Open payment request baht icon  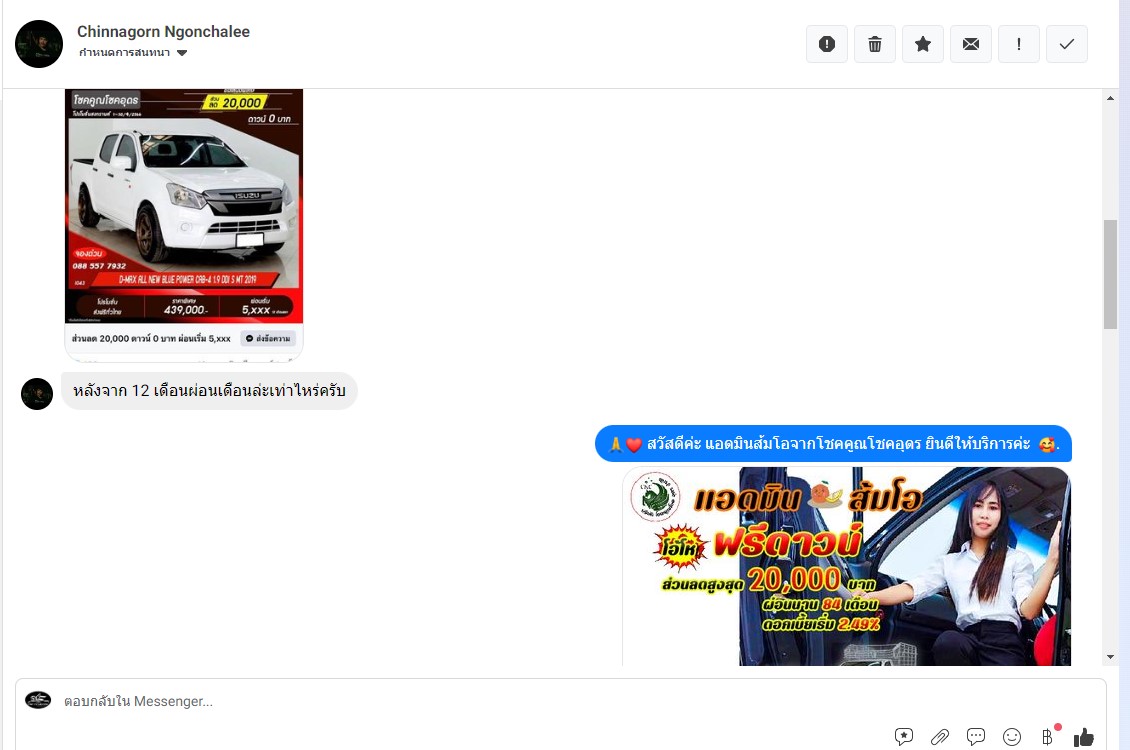[1048, 736]
